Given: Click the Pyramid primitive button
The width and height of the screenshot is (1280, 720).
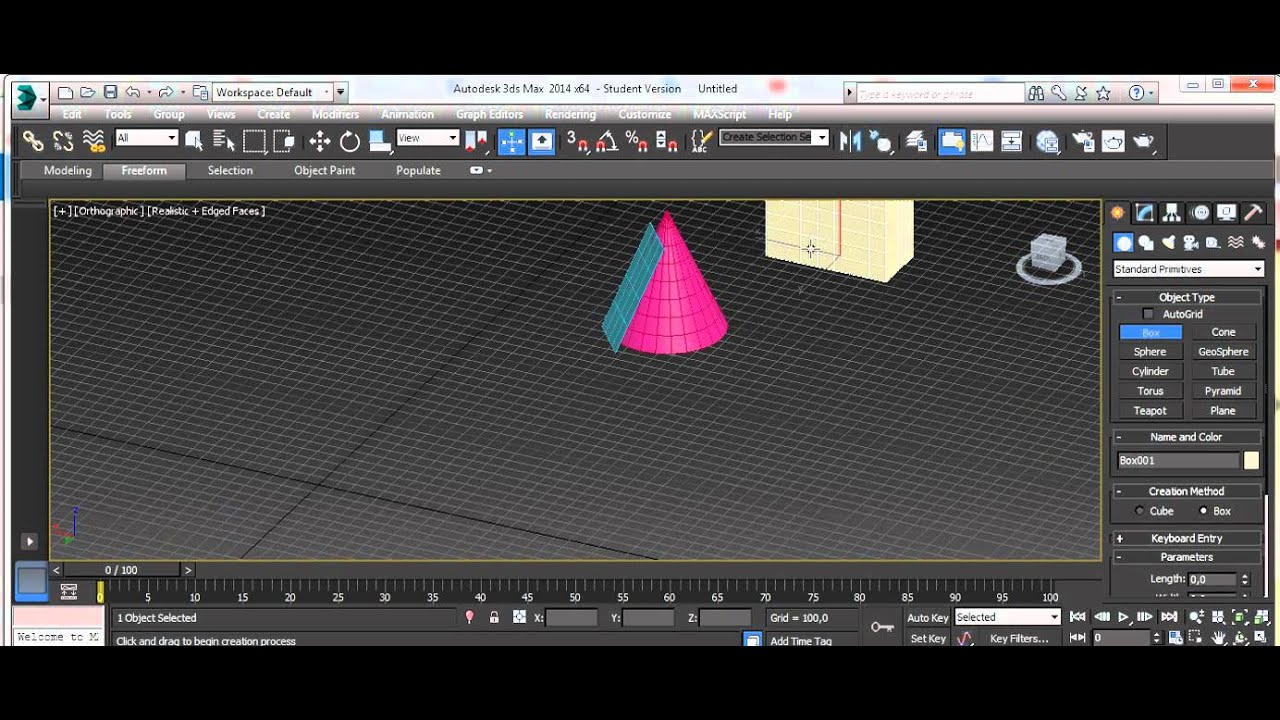Looking at the screenshot, I should click(x=1223, y=391).
